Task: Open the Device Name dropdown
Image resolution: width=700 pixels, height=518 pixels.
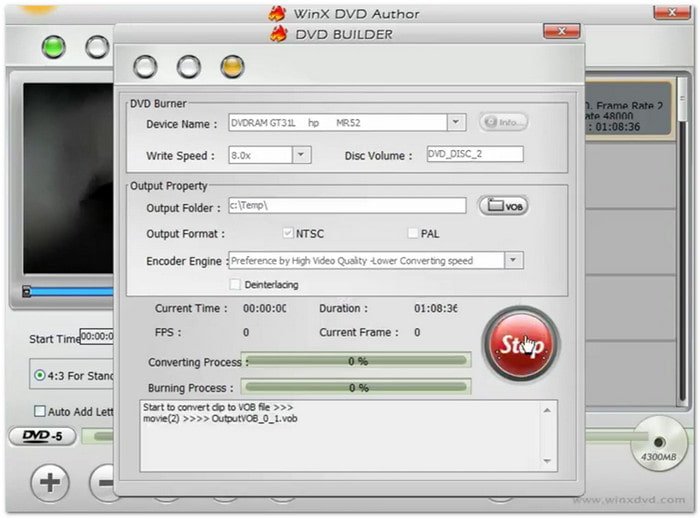Action: click(456, 123)
